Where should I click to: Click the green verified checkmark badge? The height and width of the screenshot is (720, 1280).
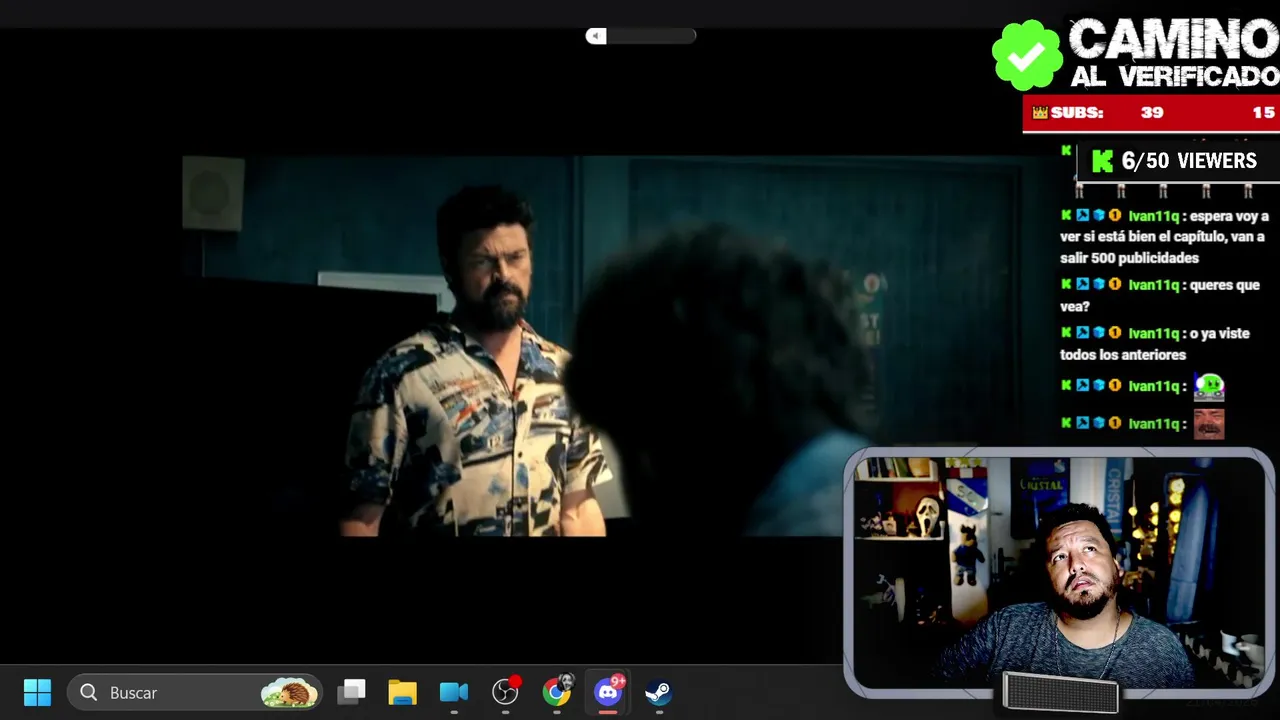tap(1027, 56)
